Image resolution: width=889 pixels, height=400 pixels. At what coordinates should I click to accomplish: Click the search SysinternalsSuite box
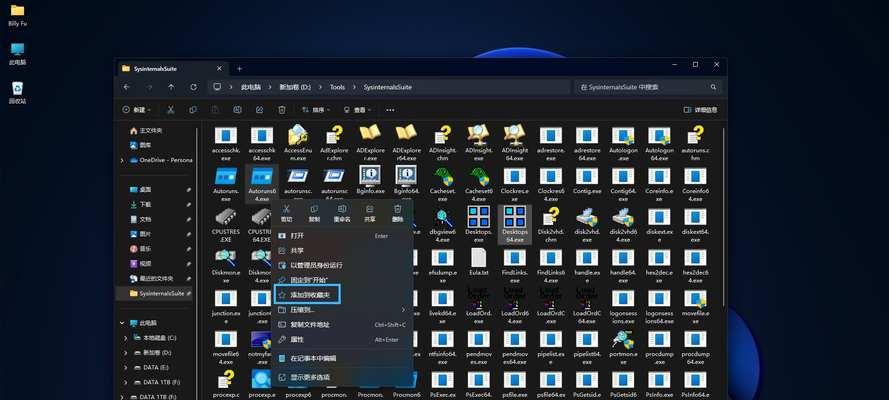(x=647, y=87)
